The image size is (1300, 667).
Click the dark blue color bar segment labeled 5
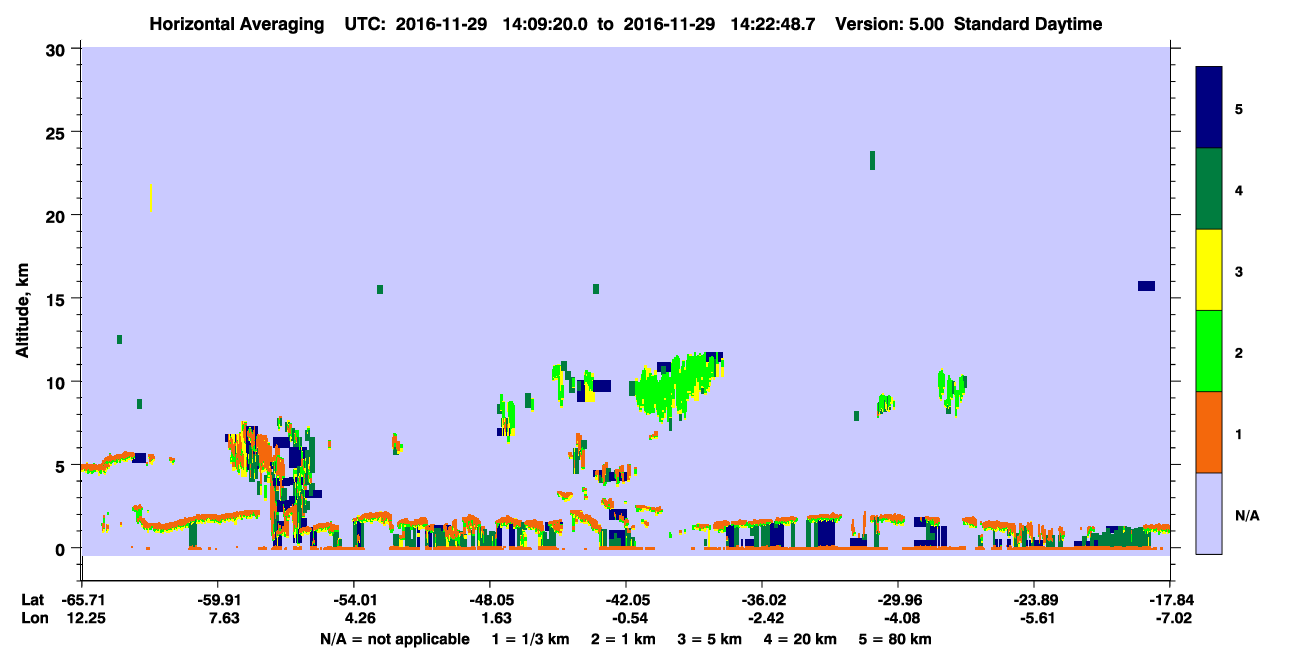pos(1209,107)
